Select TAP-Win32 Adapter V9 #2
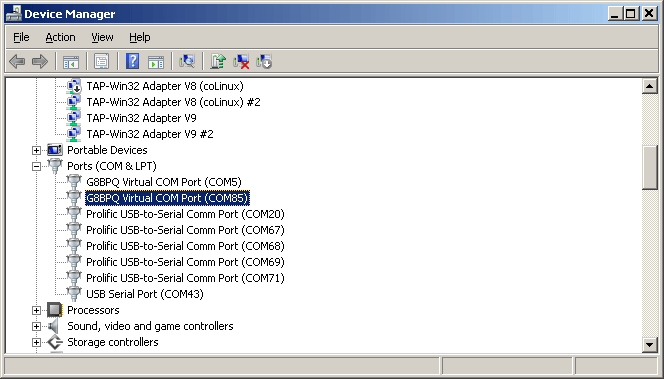The height and width of the screenshot is (379, 664). pos(150,134)
